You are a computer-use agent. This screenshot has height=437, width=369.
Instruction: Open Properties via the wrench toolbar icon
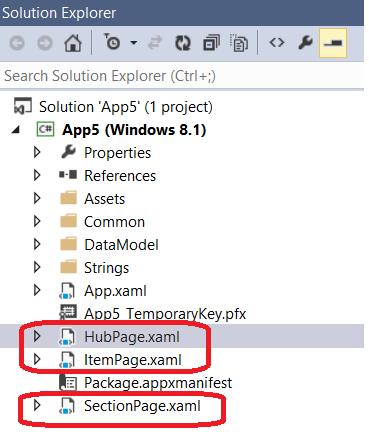coord(305,43)
